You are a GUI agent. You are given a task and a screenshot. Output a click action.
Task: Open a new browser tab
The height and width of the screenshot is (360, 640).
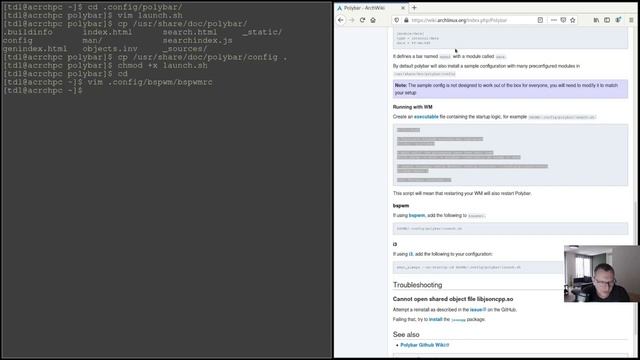pos(414,8)
